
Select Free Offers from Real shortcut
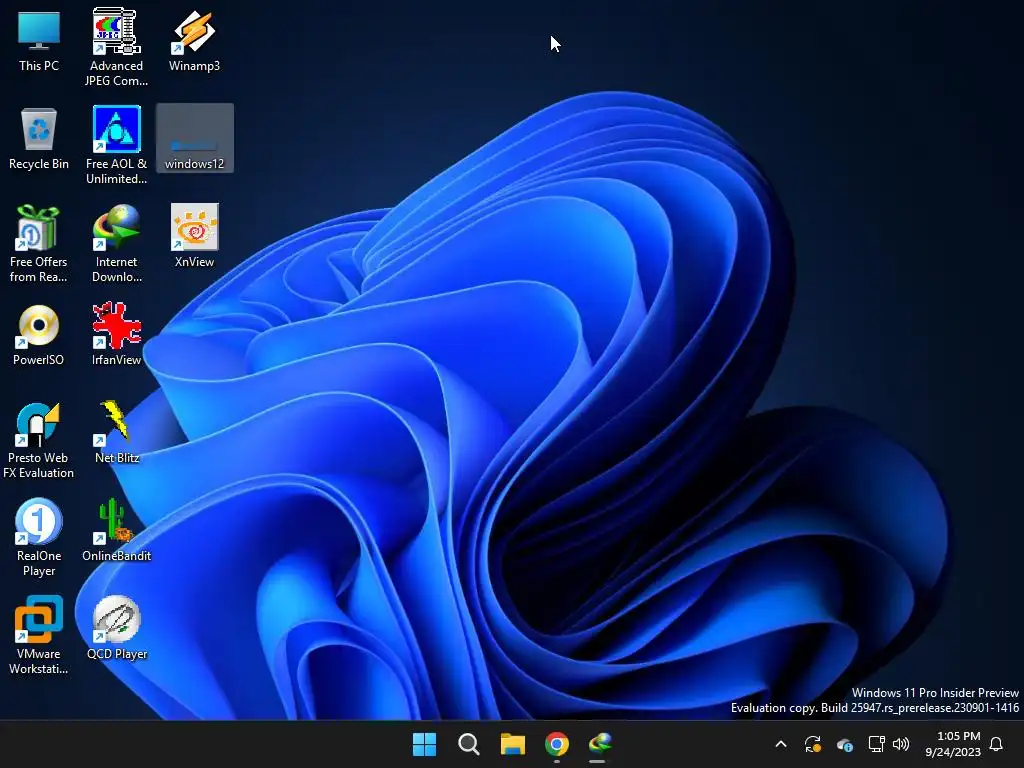pyautogui.click(x=39, y=243)
